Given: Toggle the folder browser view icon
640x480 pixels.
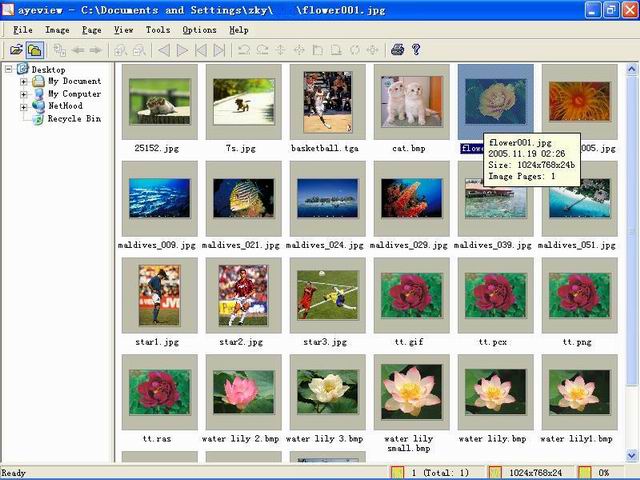Looking at the screenshot, I should pos(34,49).
